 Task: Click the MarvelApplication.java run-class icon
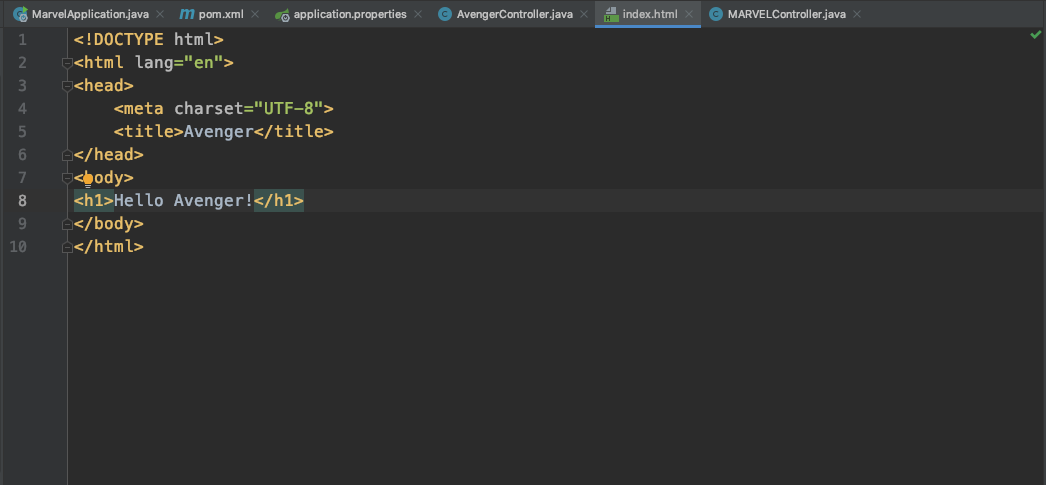pyautogui.click(x=21, y=14)
